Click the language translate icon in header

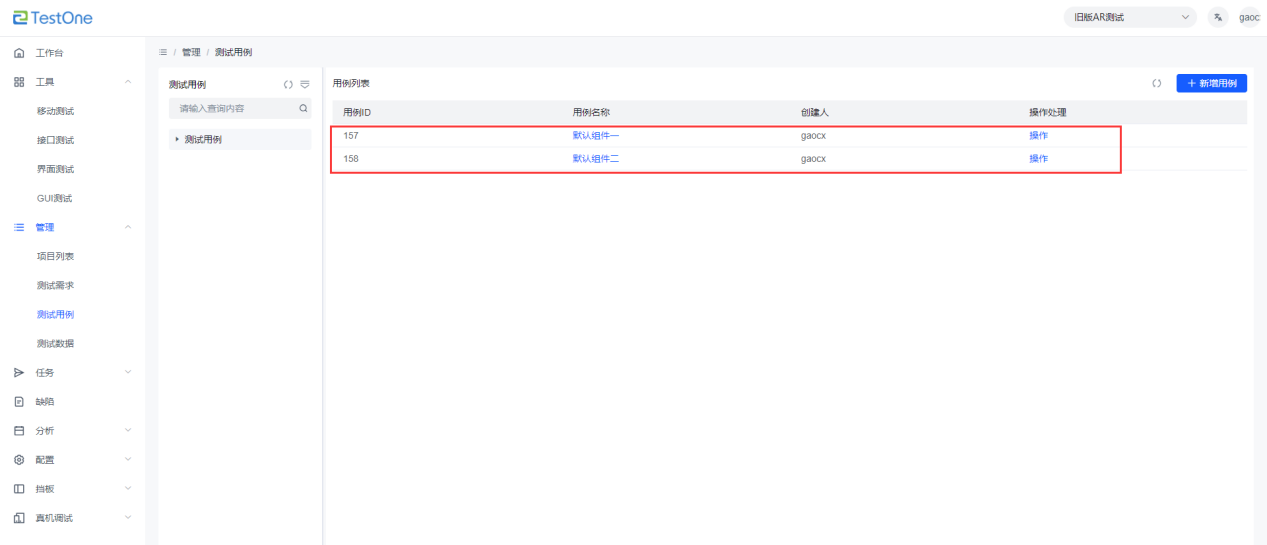point(1218,17)
